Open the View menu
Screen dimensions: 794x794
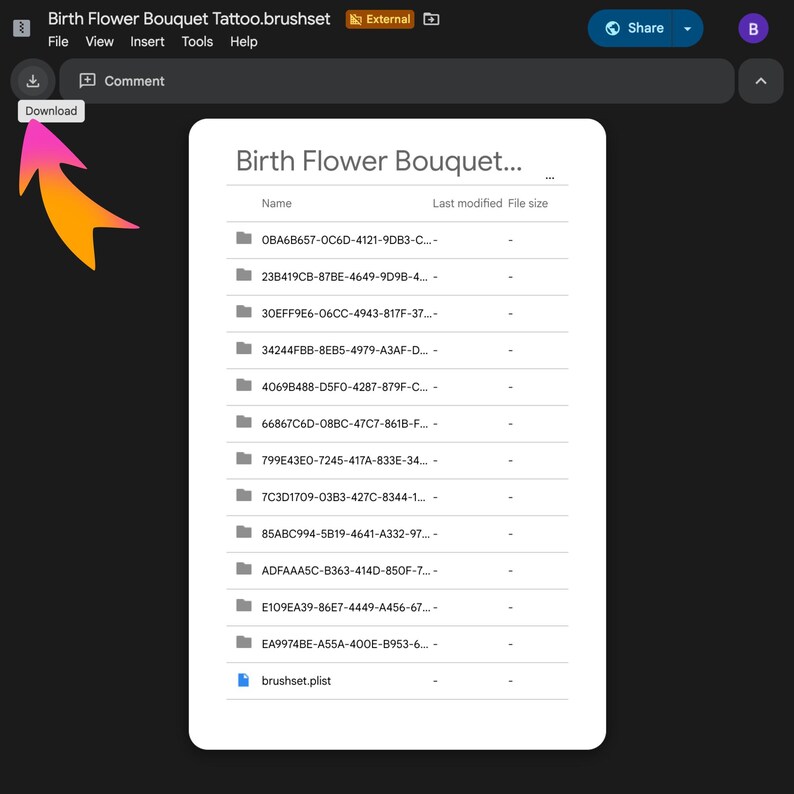point(99,42)
